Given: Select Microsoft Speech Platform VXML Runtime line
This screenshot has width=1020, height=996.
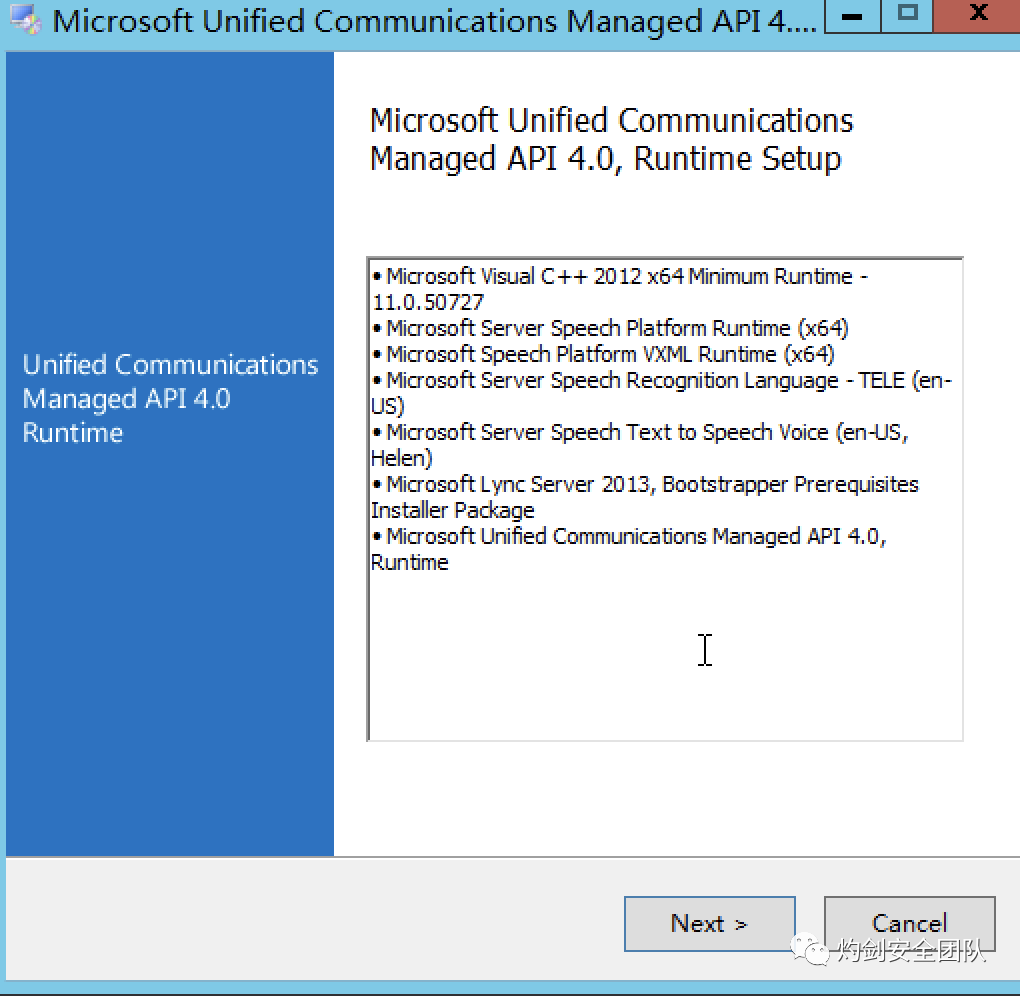Looking at the screenshot, I should click(x=603, y=354).
